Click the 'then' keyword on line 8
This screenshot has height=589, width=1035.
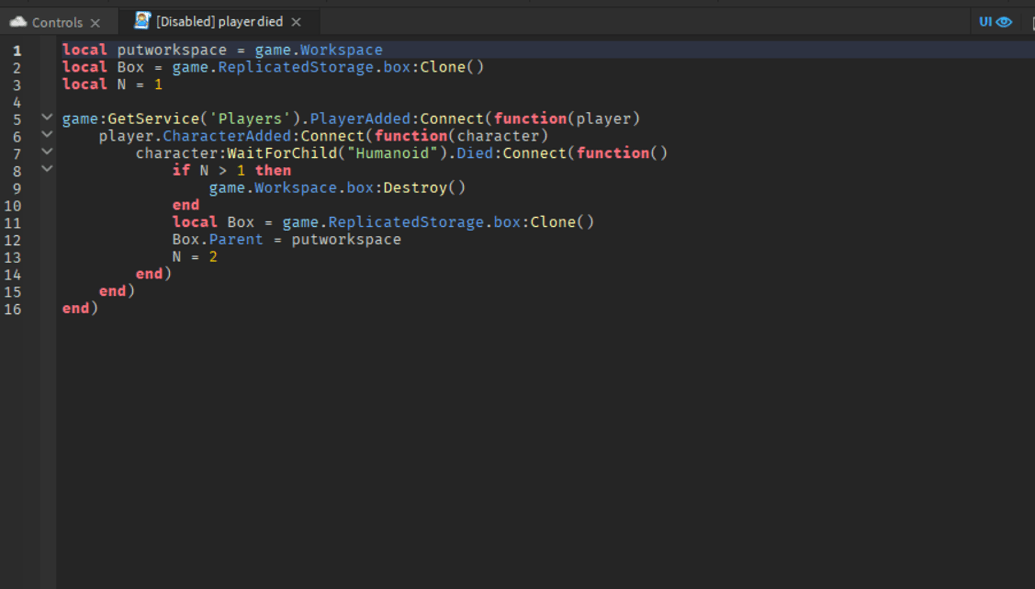click(273, 170)
